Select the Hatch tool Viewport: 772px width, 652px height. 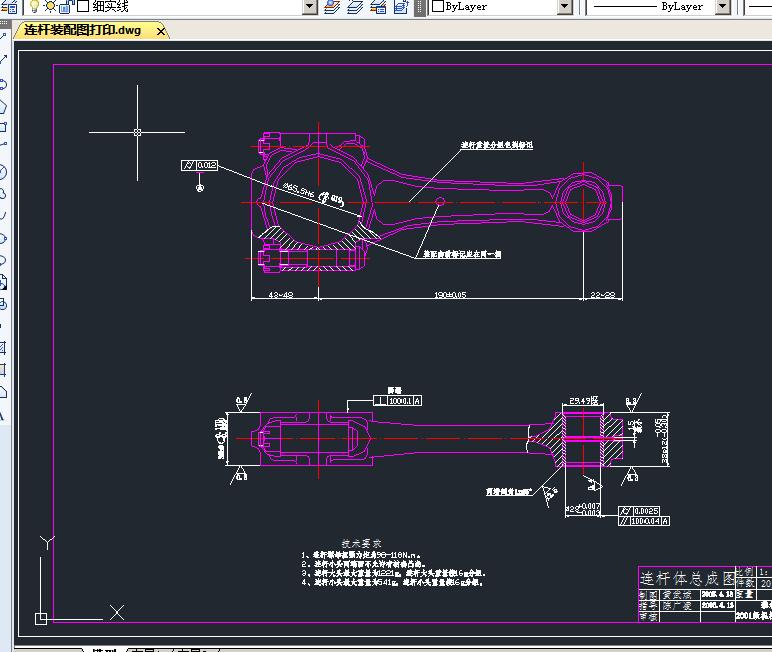(x=3, y=348)
